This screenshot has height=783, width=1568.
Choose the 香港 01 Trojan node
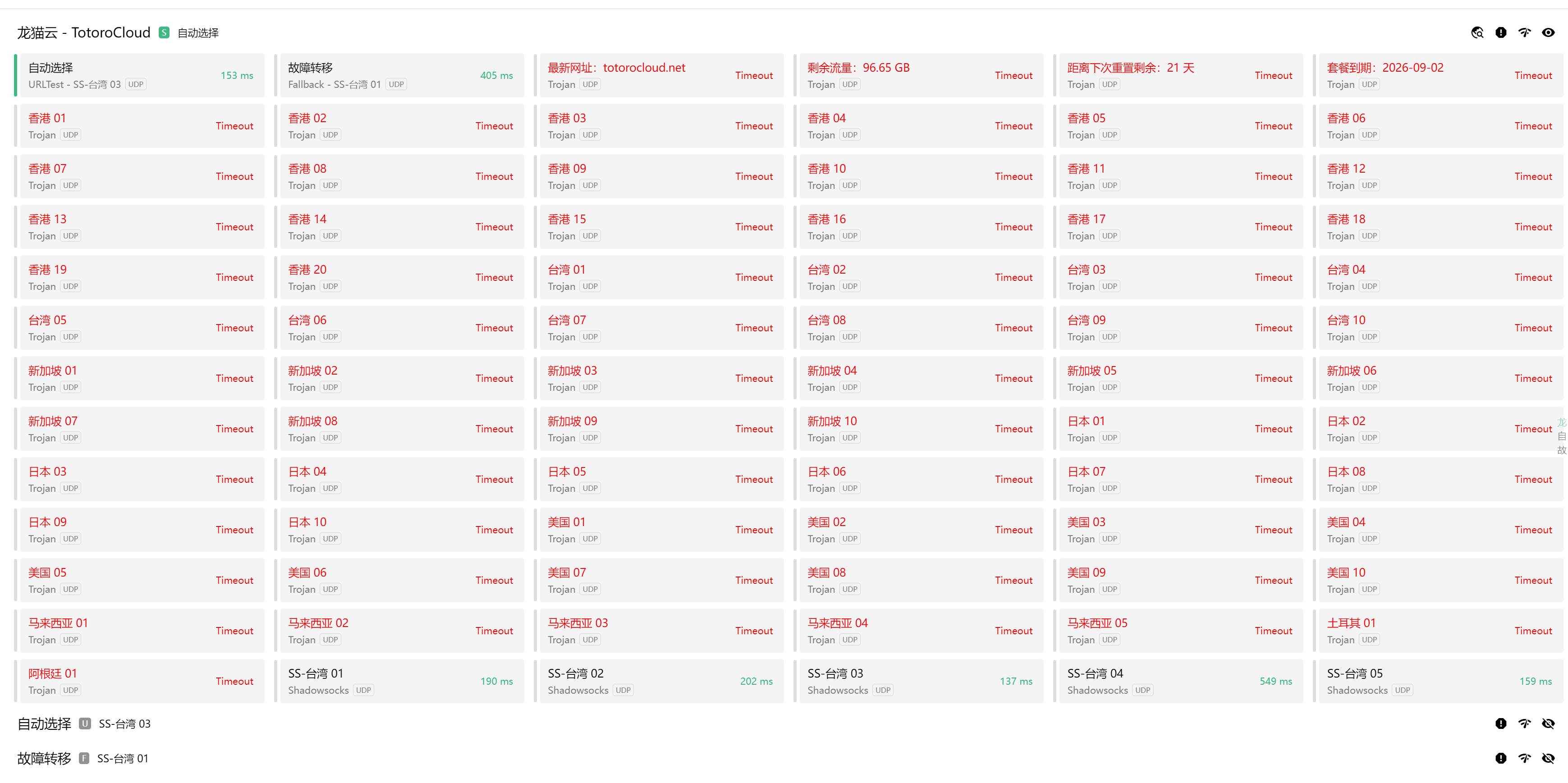(141, 126)
